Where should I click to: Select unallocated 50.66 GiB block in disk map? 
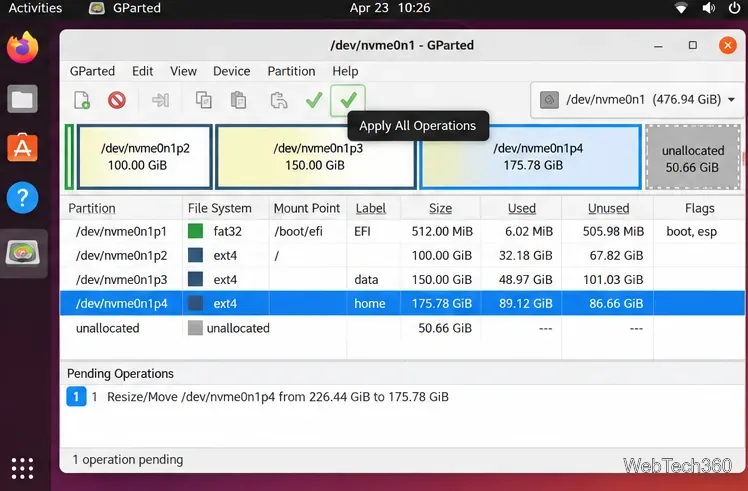click(x=693, y=157)
